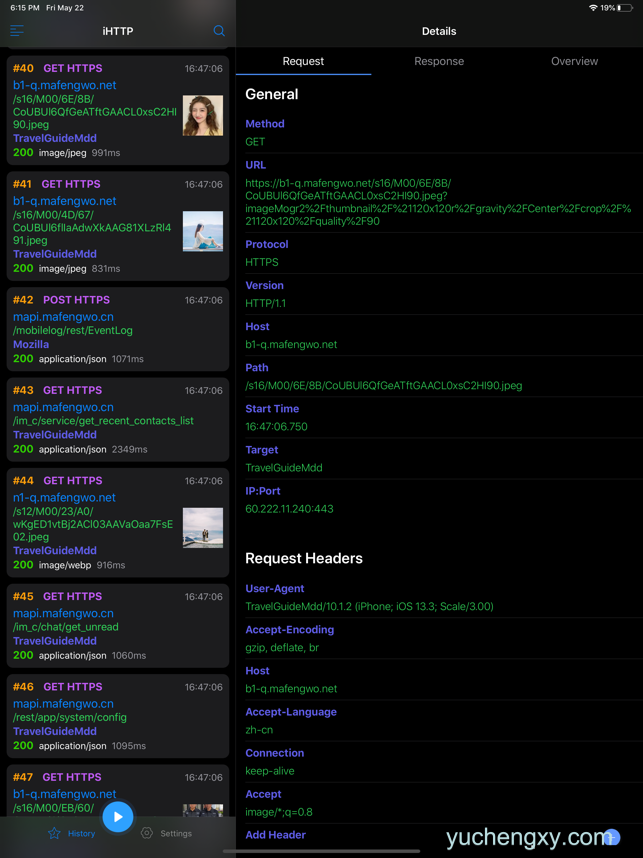Tap the battery status icon
This screenshot has height=858, width=643.
(x=624, y=8)
